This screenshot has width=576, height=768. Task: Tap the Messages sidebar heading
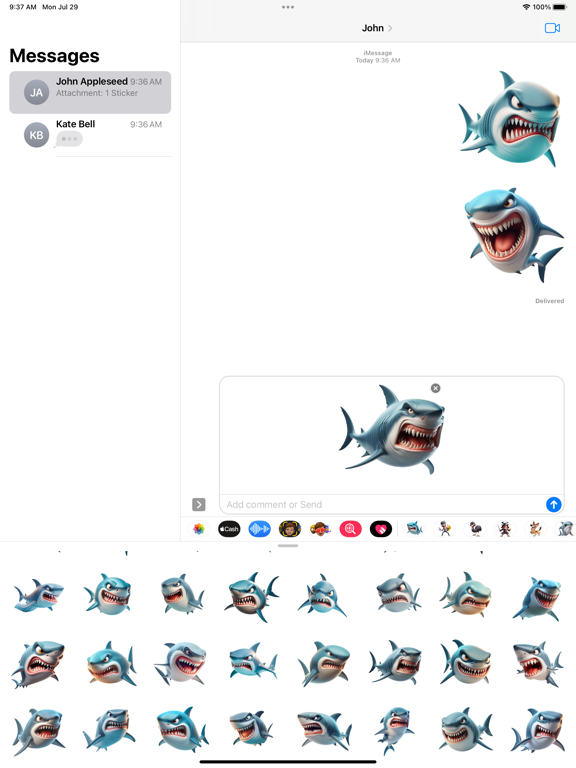[x=54, y=56]
